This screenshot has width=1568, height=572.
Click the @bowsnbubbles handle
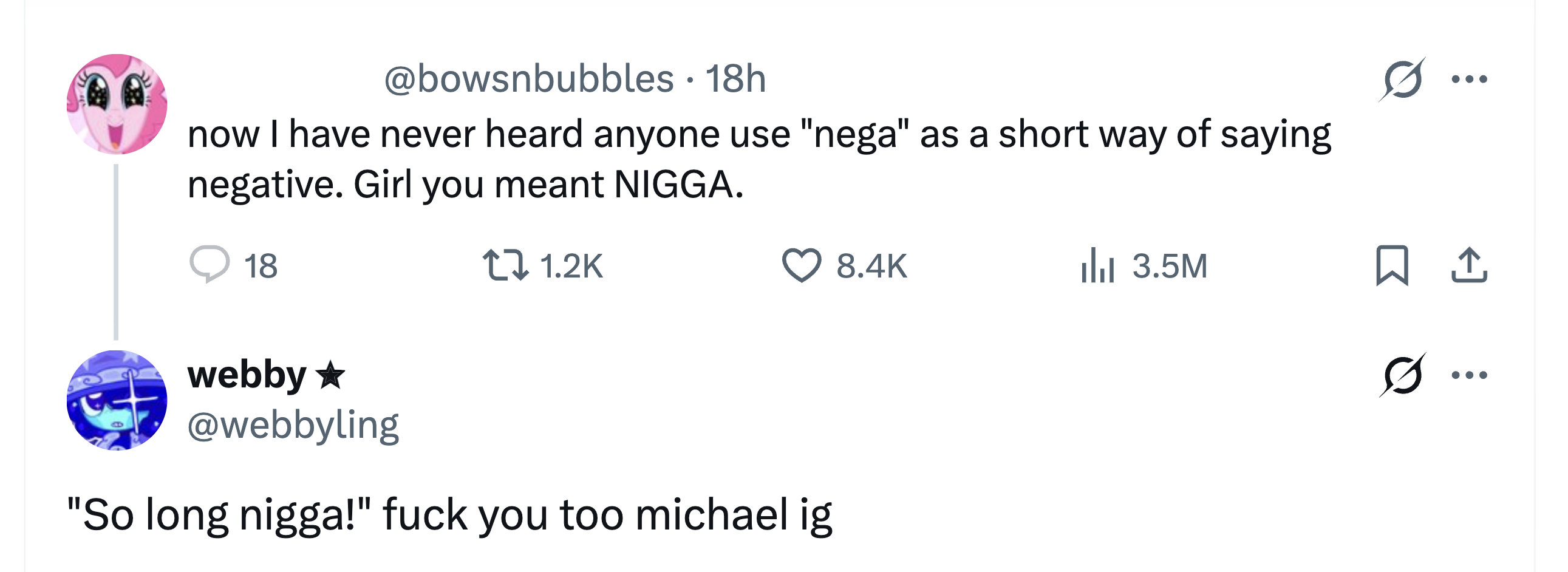point(528,79)
